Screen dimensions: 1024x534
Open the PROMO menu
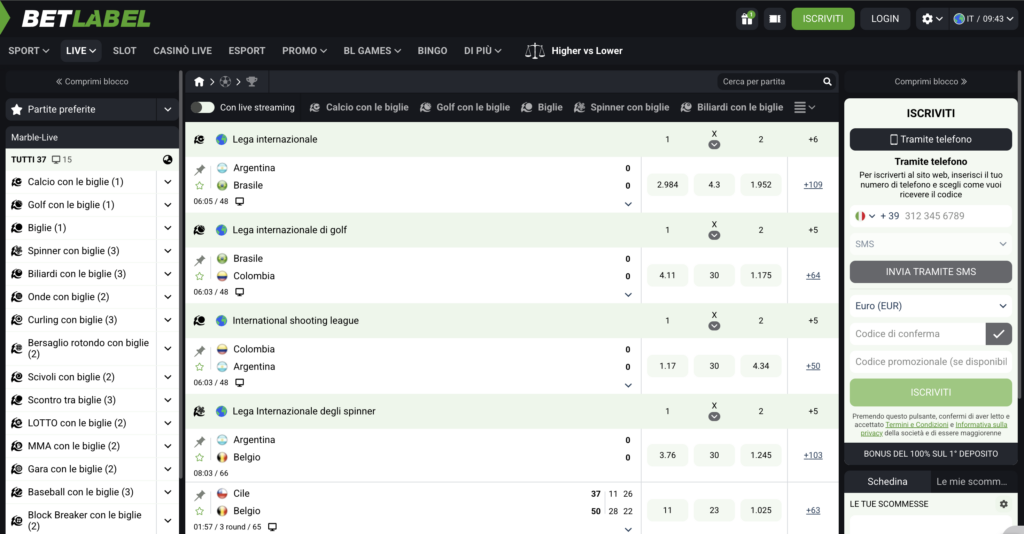[x=304, y=51]
